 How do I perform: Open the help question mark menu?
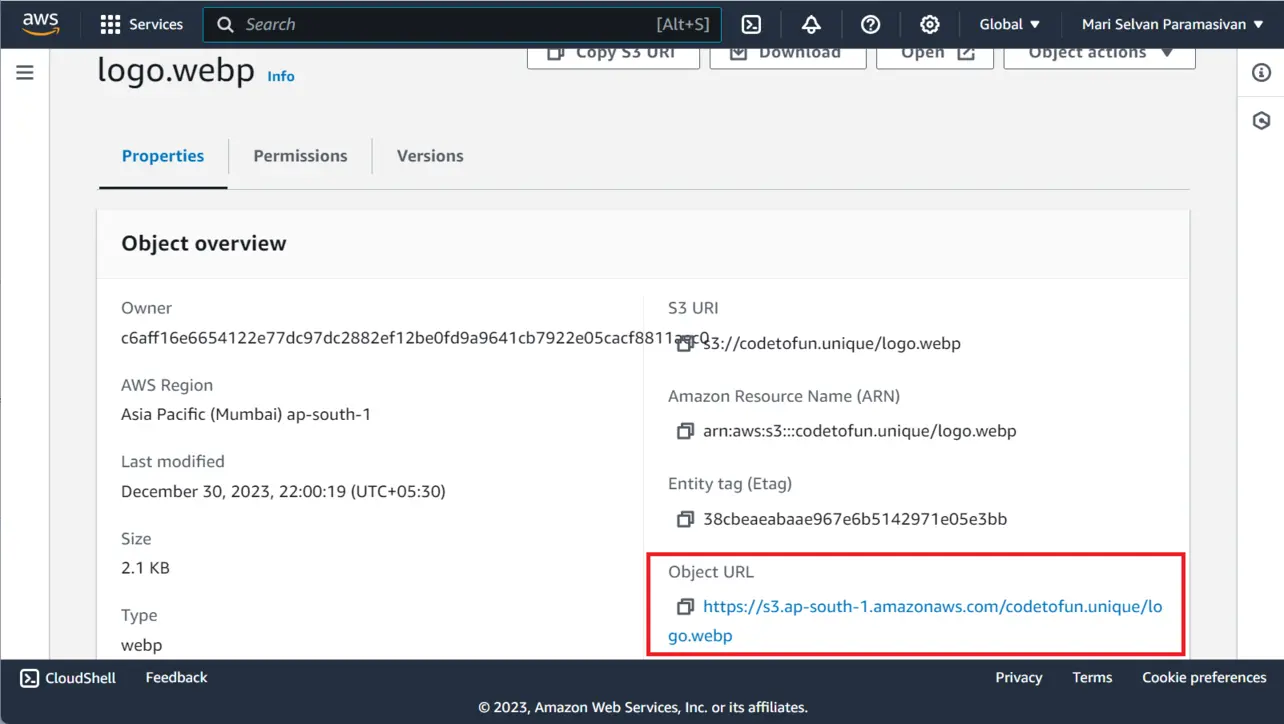point(870,24)
